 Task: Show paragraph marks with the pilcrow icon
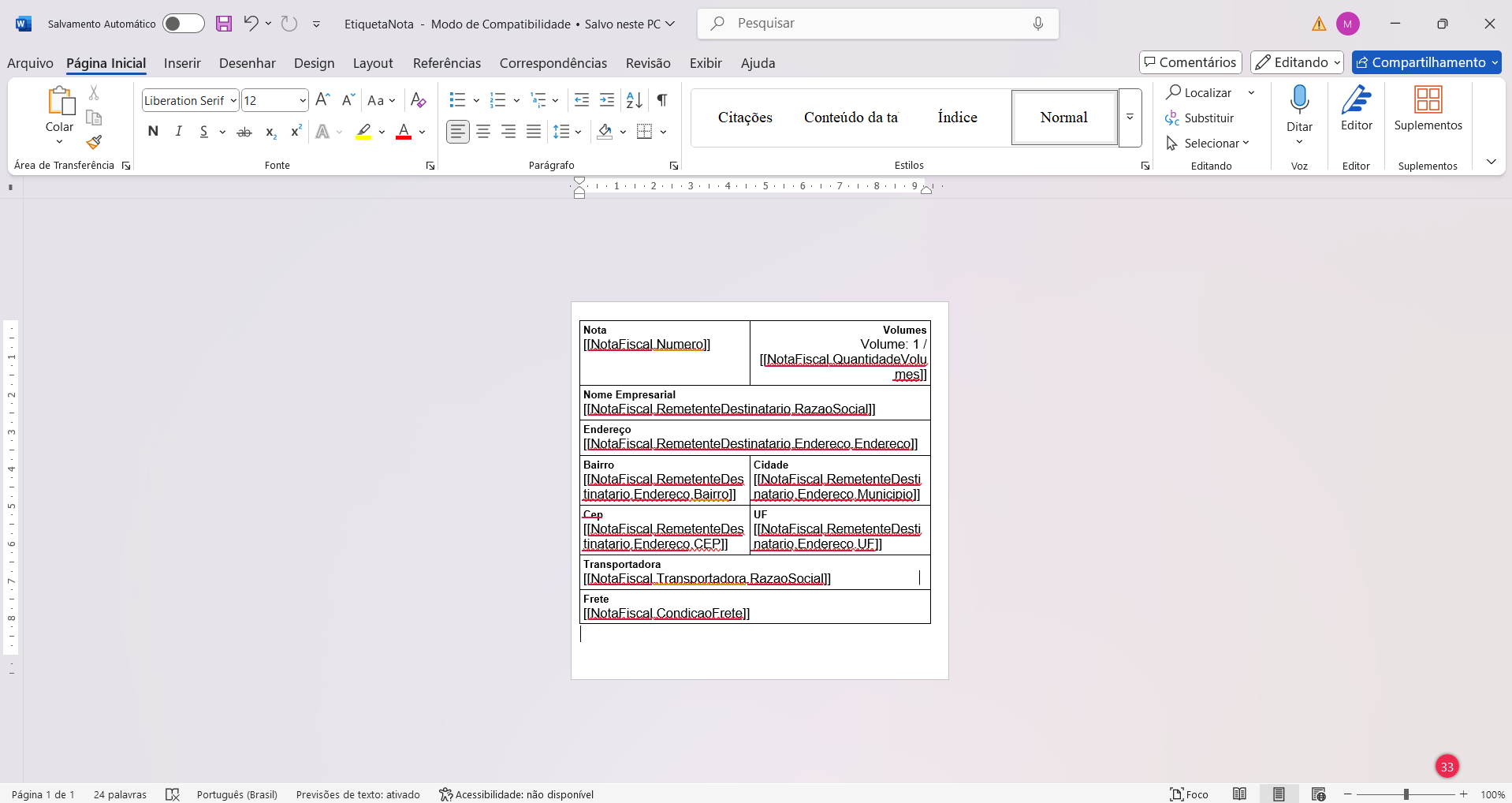coord(662,100)
